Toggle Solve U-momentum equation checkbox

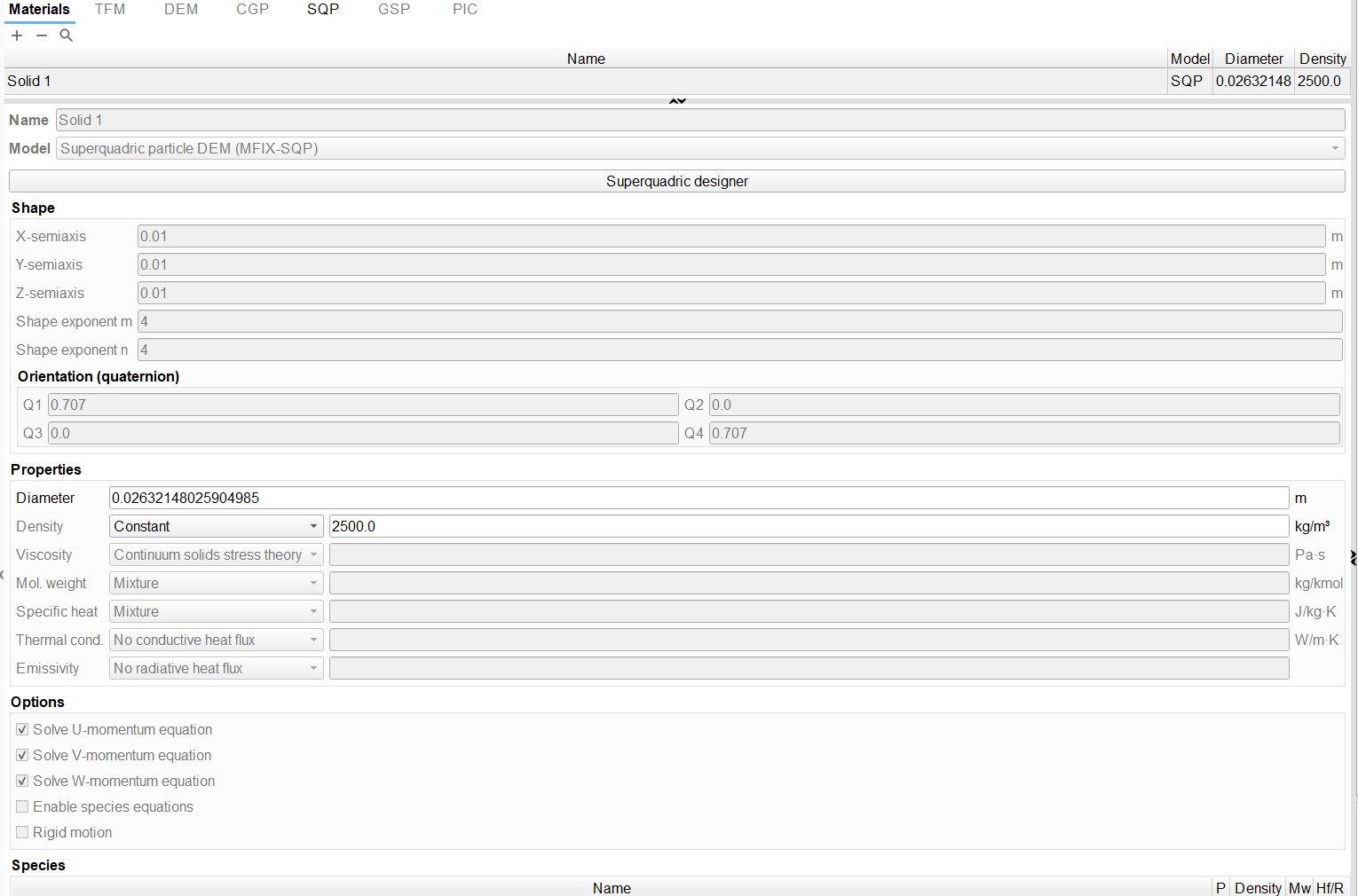(23, 729)
